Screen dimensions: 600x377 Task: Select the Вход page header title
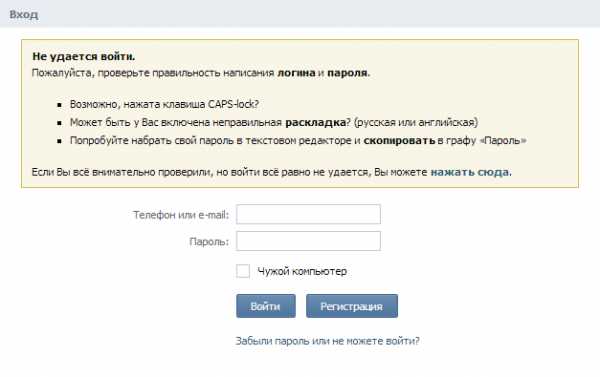pos(24,15)
